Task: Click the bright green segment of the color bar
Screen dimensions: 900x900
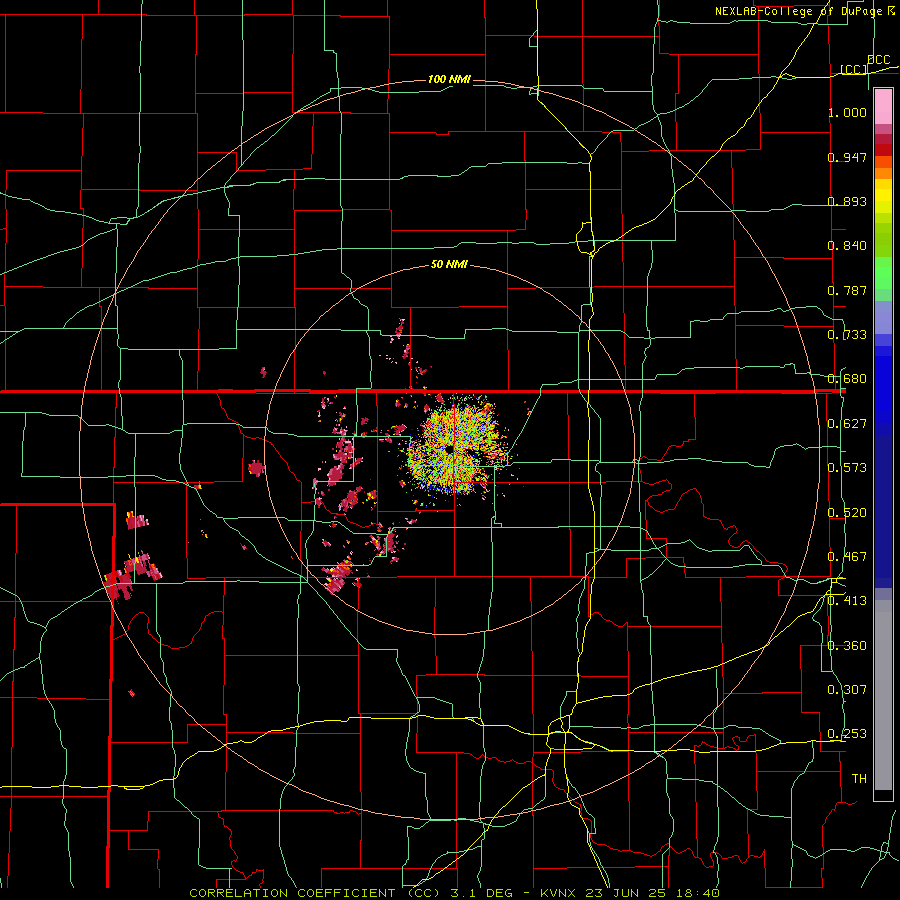Action: tap(883, 273)
